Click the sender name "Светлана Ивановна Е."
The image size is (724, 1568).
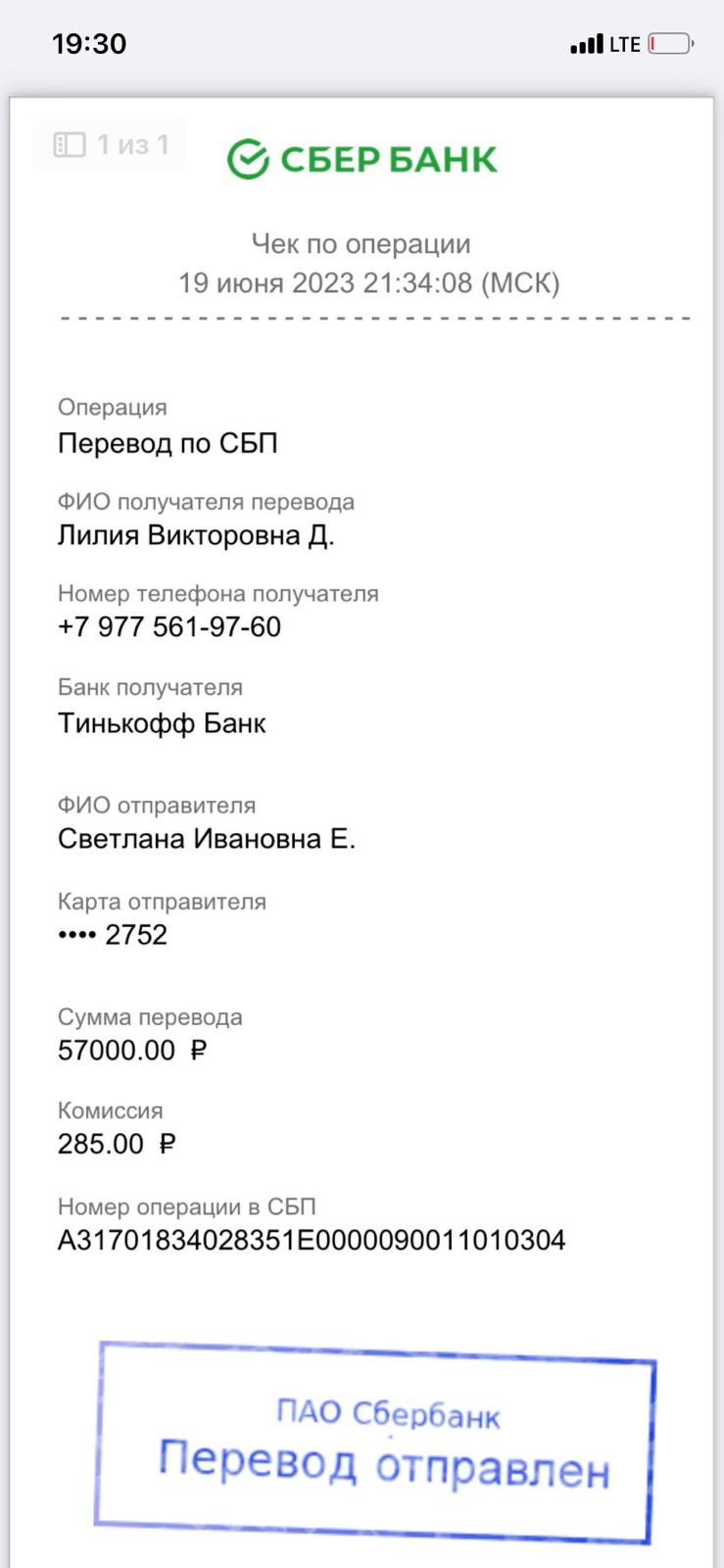tap(207, 839)
